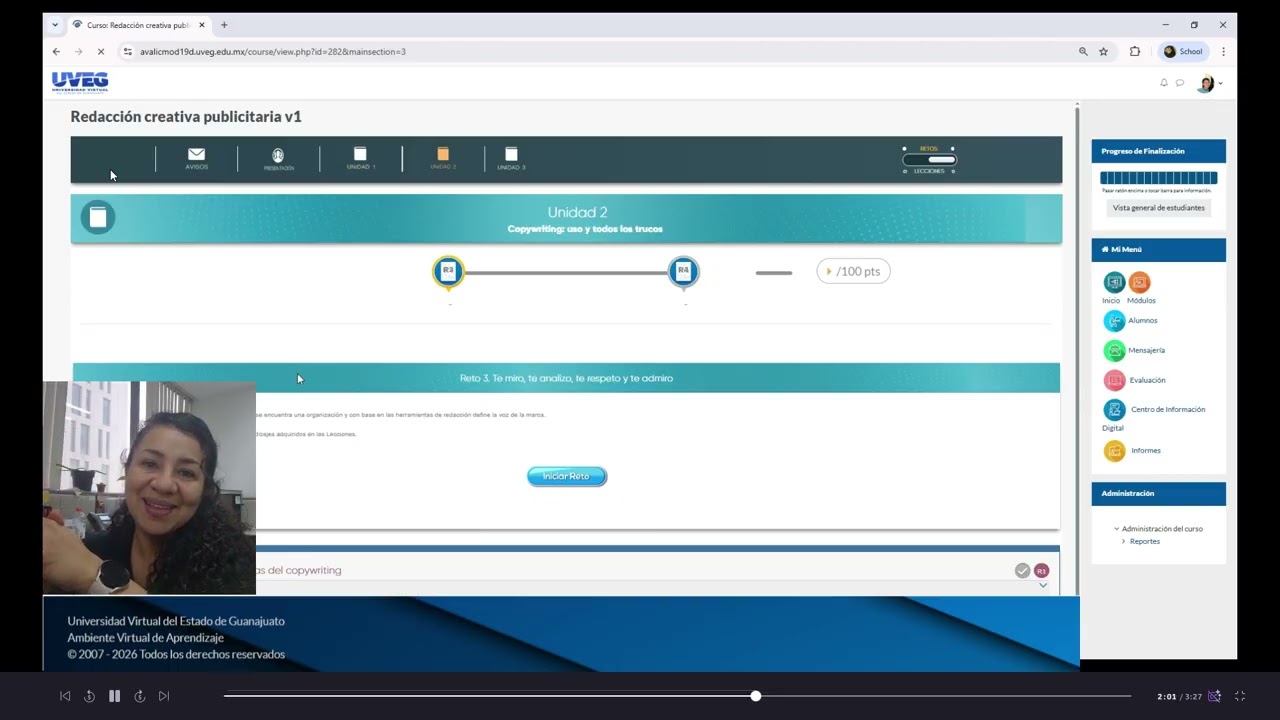Click the Mi Menú block header
This screenshot has height=720, width=1280.
[x=1159, y=249]
